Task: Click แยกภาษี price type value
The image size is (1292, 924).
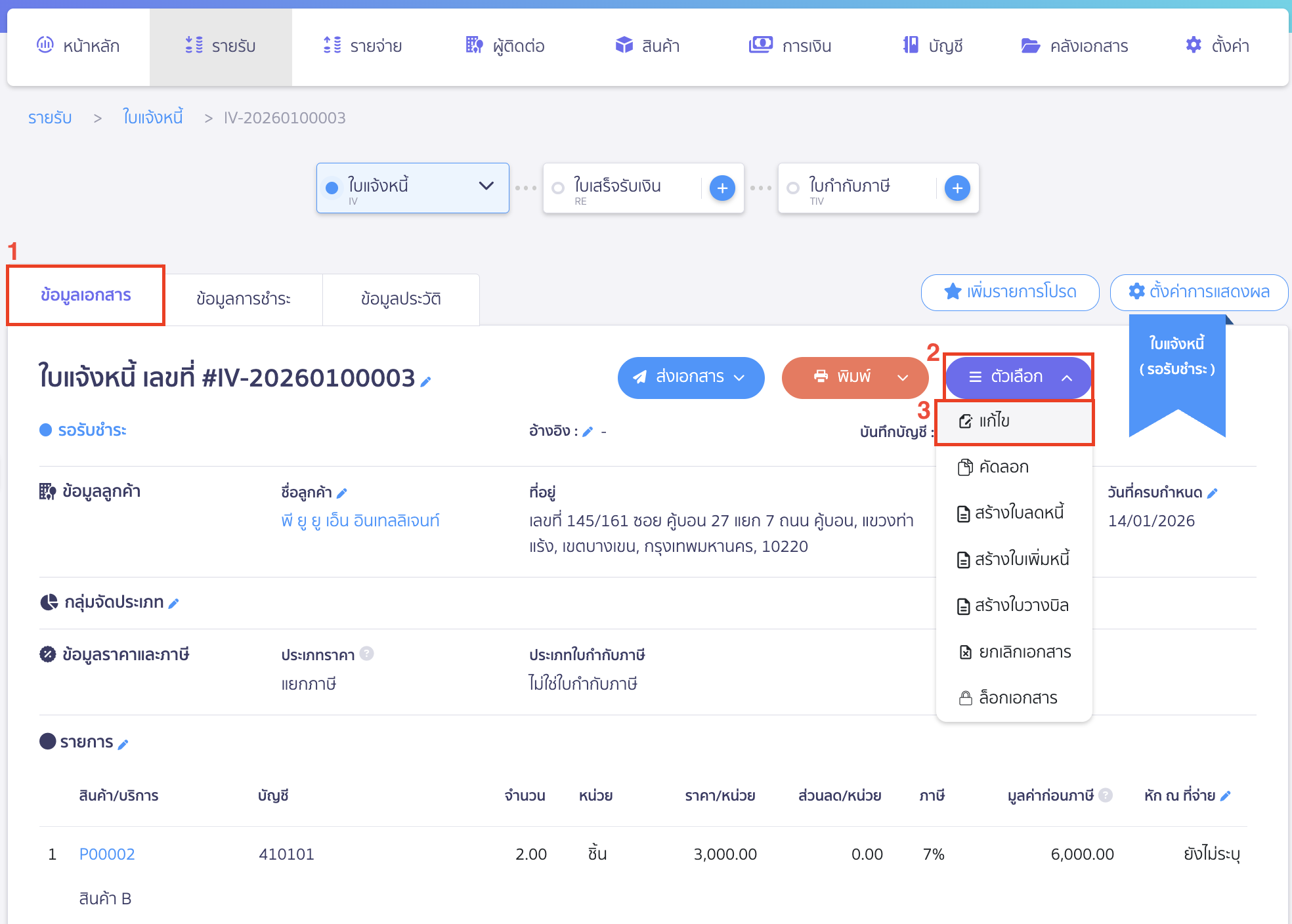Action: point(309,684)
